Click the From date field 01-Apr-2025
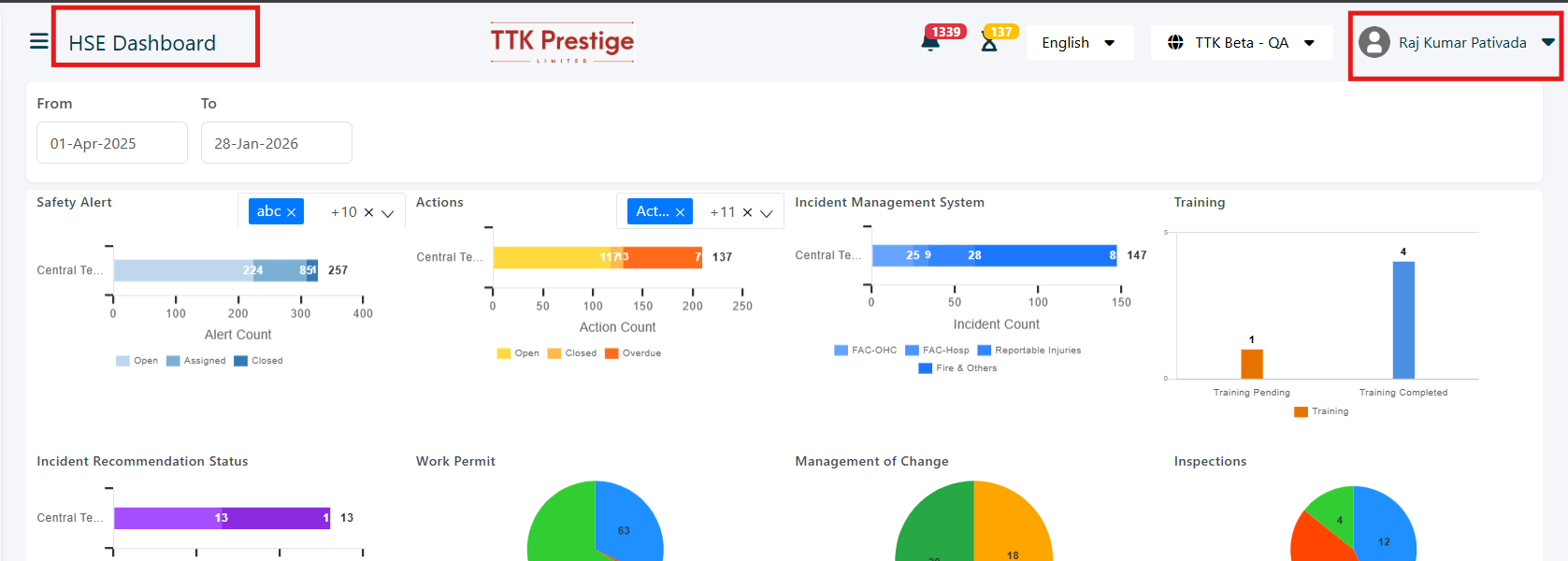Screen dimensions: 1568x561 (112, 143)
